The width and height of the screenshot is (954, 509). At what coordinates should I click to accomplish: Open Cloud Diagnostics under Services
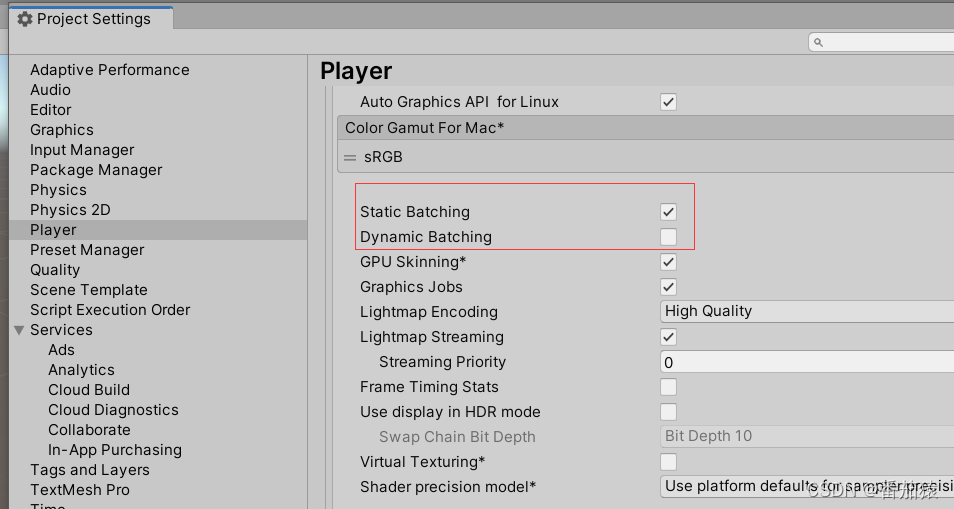pyautogui.click(x=113, y=410)
